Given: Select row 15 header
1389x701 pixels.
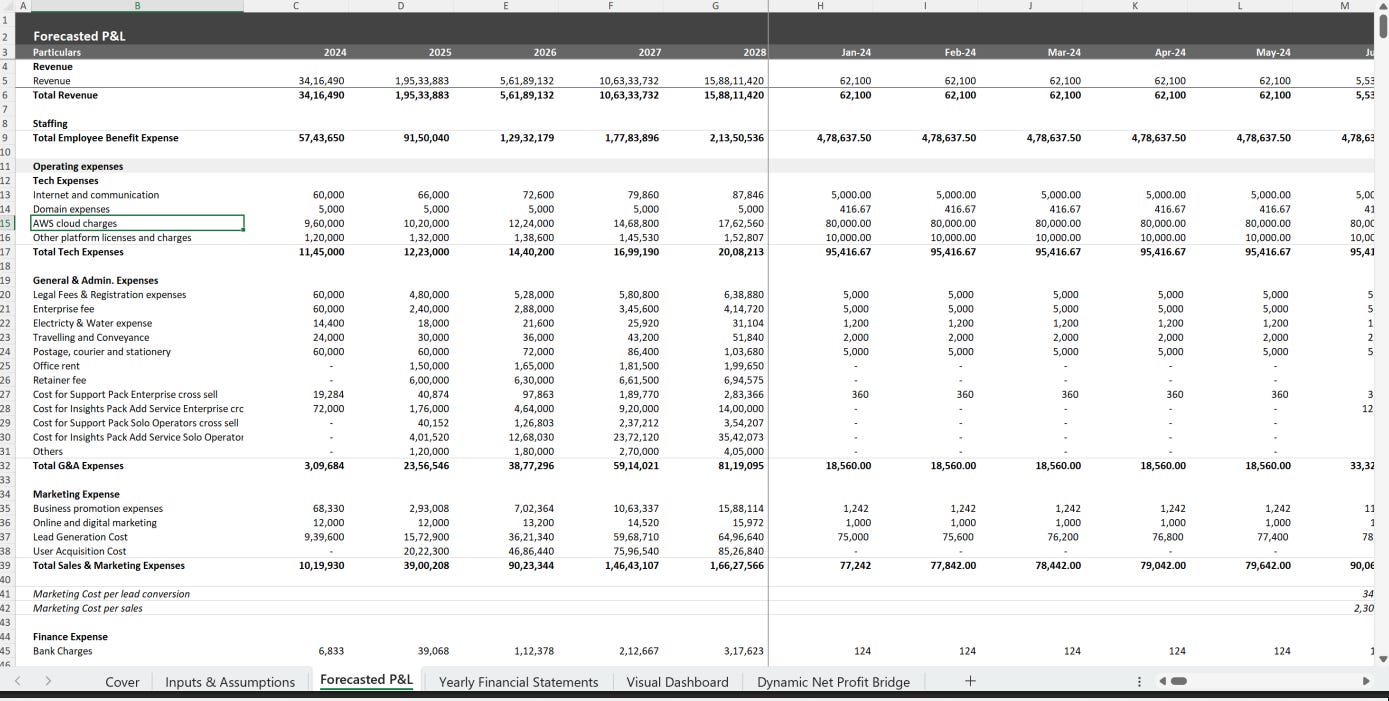Looking at the screenshot, I should click(x=6, y=223).
